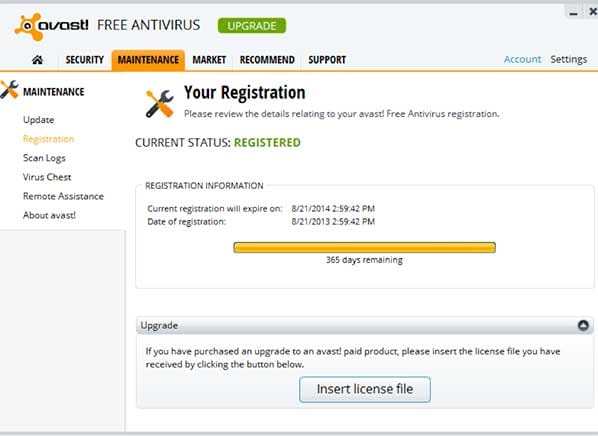
Task: Click the REGISTERED status text
Action: pyautogui.click(x=267, y=143)
